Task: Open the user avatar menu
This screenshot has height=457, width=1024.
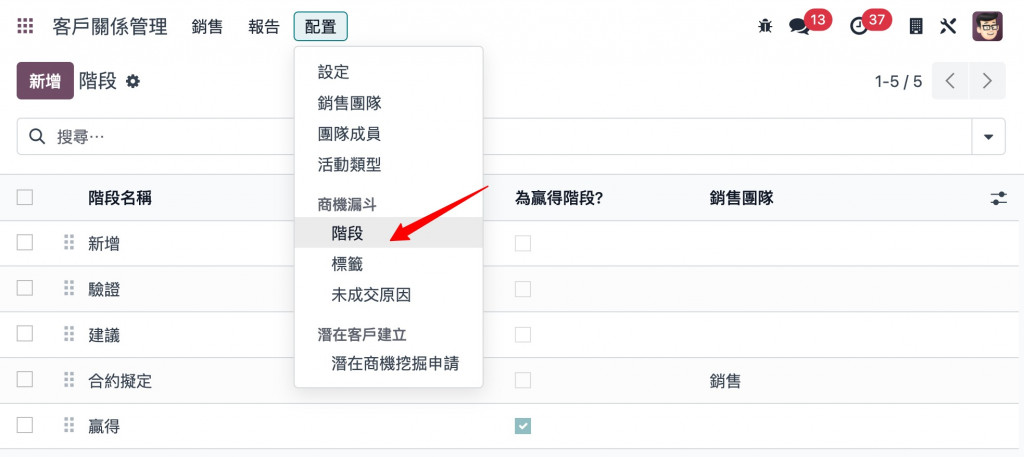Action: point(987,26)
